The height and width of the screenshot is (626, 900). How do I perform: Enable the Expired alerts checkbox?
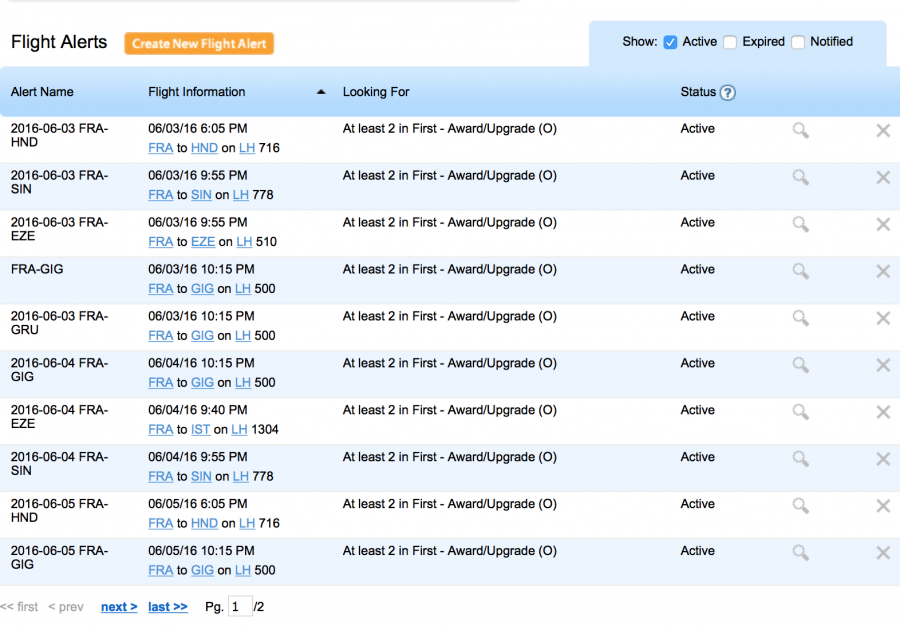click(x=730, y=42)
